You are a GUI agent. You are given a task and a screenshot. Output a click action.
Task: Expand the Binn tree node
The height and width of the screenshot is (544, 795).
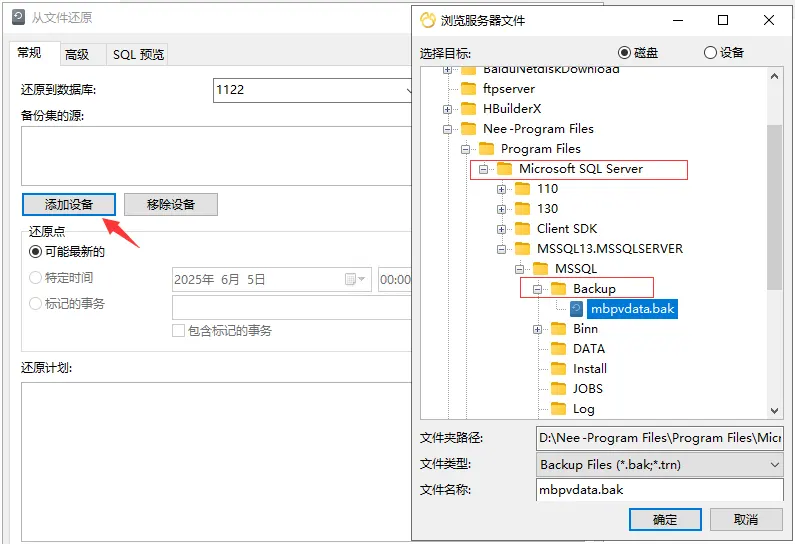coord(537,330)
